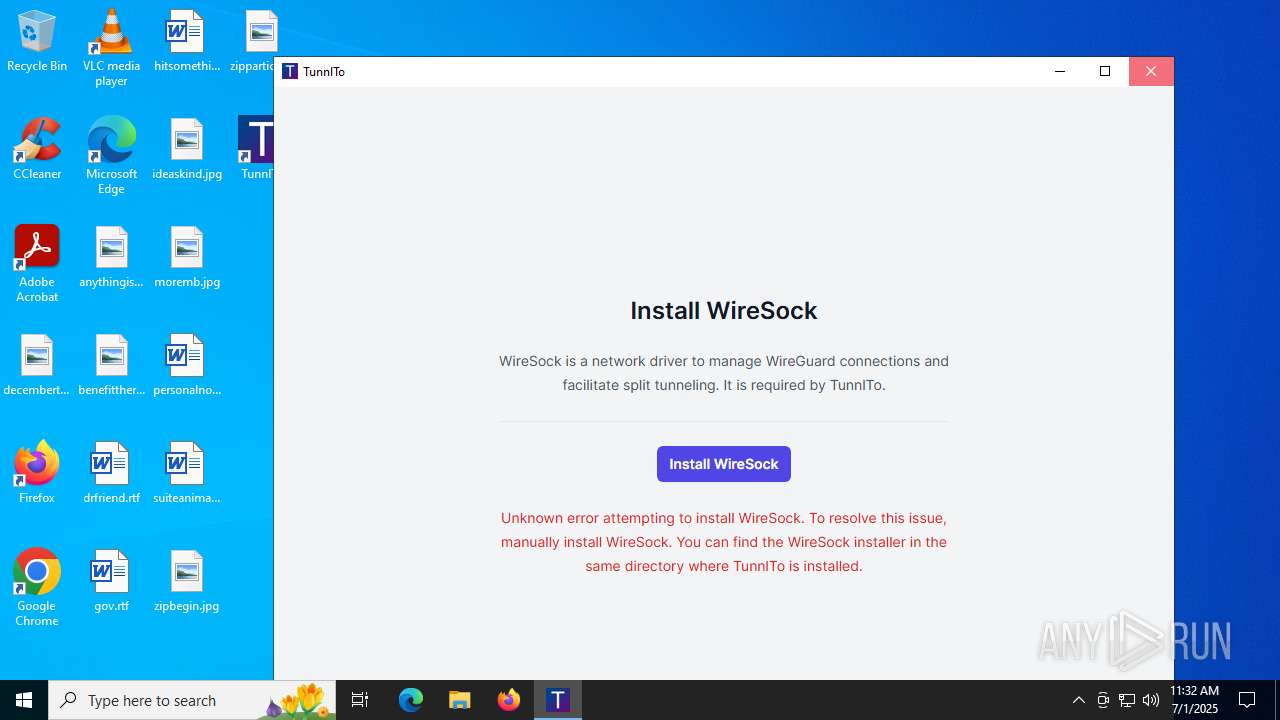Viewport: 1280px width, 720px height.
Task: Select the Firefox desktop shortcut
Action: point(37,473)
